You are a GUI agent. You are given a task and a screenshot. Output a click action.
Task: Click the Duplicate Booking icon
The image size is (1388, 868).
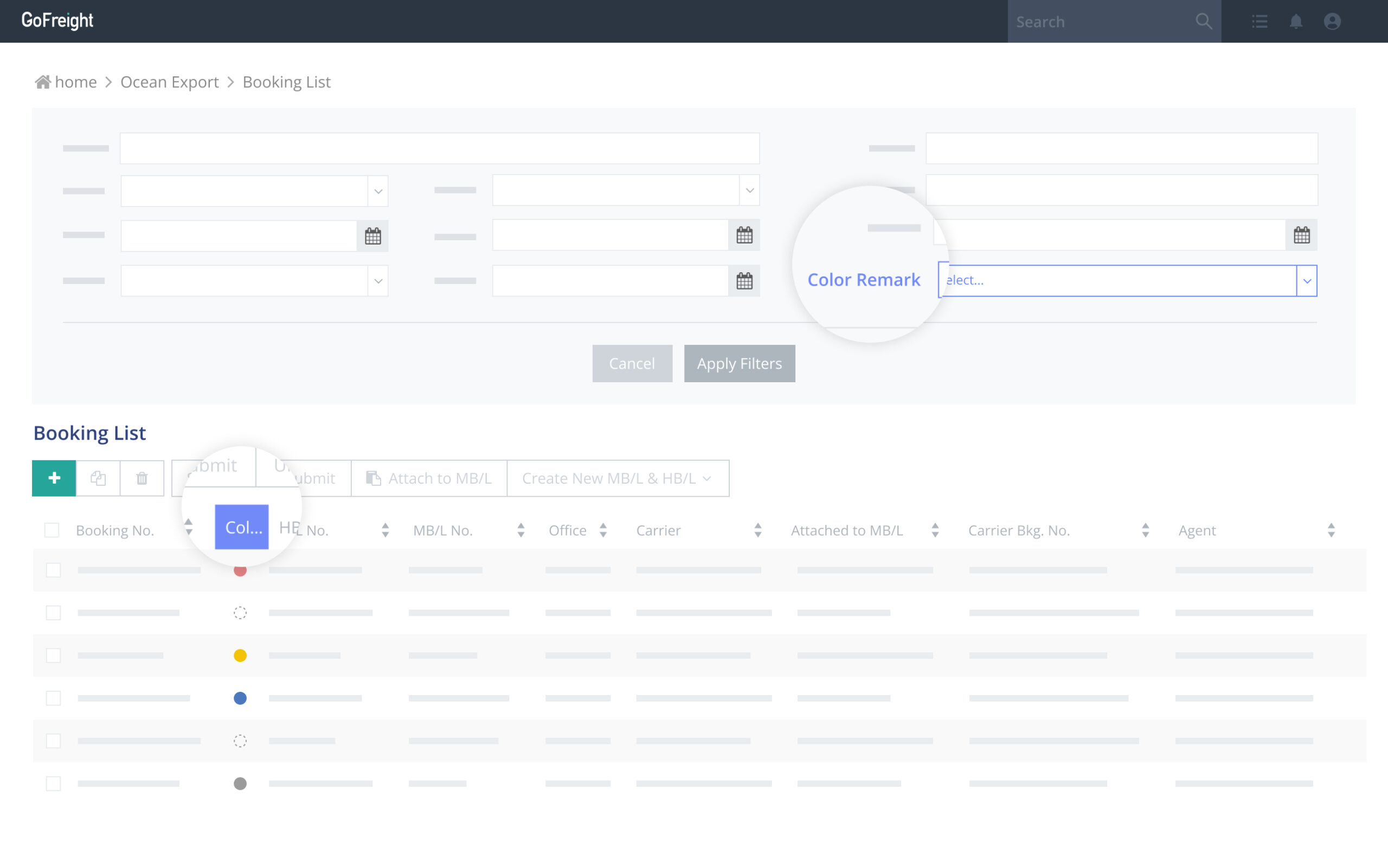(98, 478)
